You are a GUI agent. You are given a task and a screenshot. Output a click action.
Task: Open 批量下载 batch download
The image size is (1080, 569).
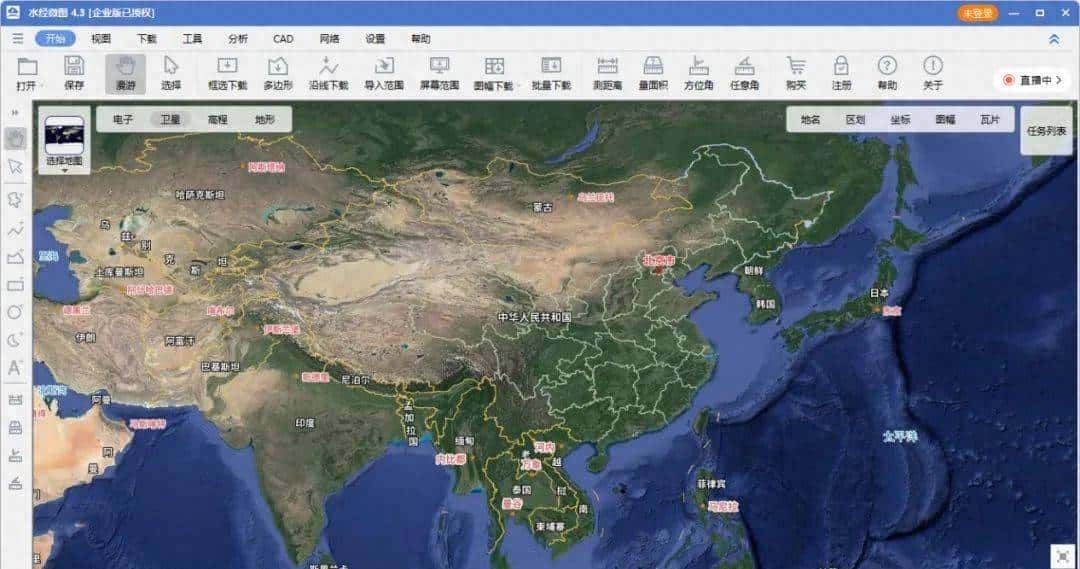[x=551, y=74]
